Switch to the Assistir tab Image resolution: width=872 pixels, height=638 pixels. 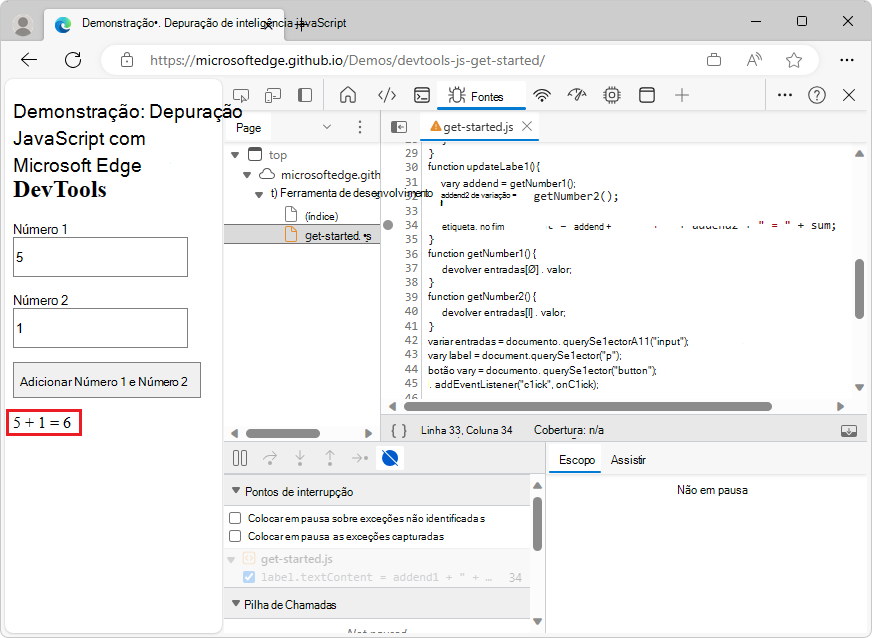pyautogui.click(x=628, y=460)
